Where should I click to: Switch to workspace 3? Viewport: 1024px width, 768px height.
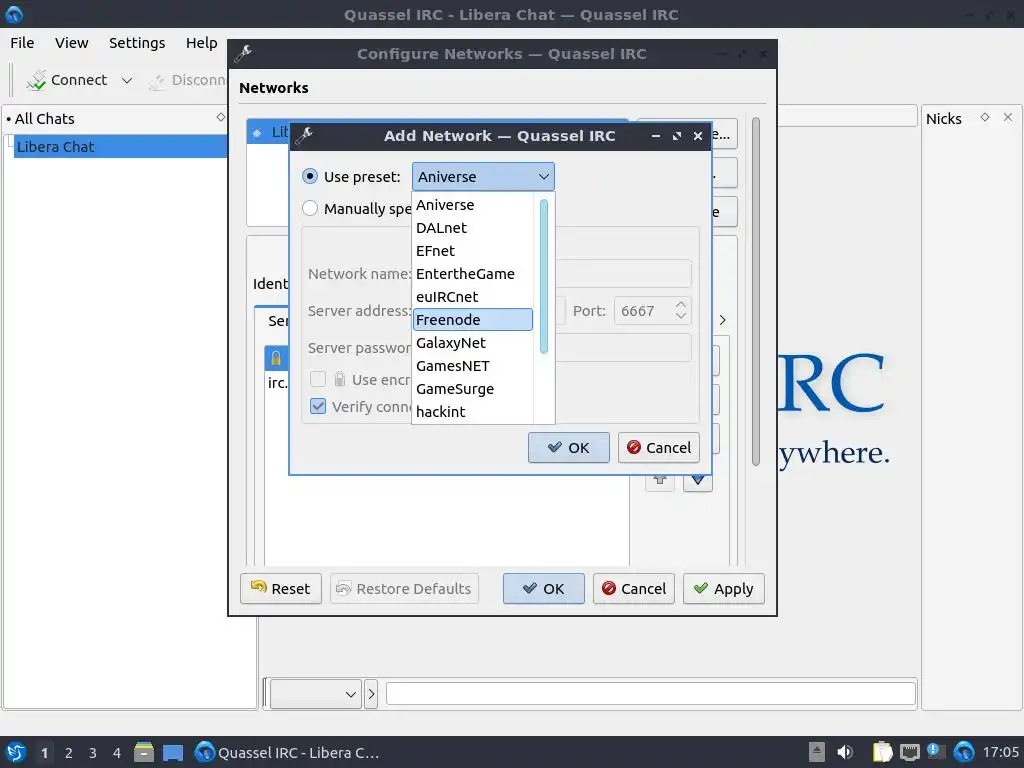tap(93, 753)
